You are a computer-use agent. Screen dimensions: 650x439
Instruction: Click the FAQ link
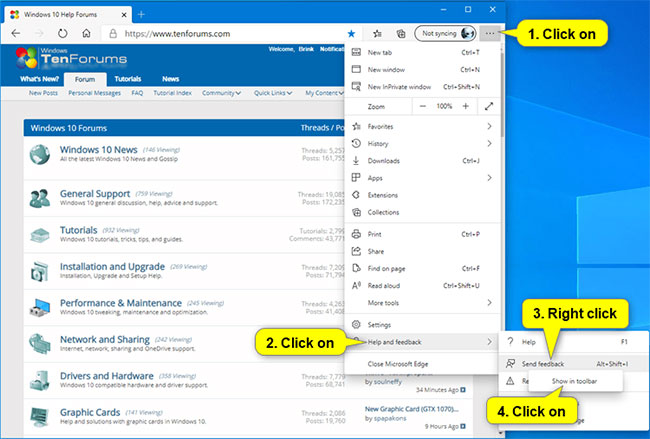[137, 93]
